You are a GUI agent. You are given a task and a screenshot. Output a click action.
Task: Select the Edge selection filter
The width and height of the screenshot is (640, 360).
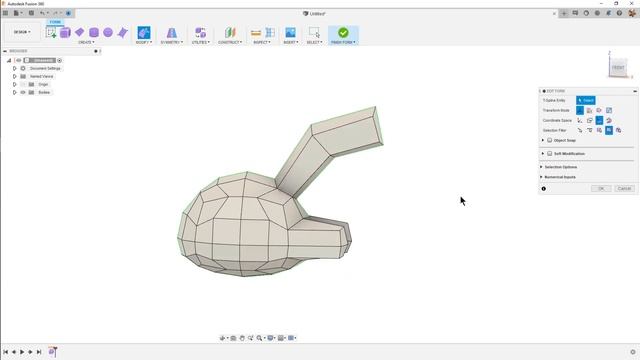(x=589, y=130)
